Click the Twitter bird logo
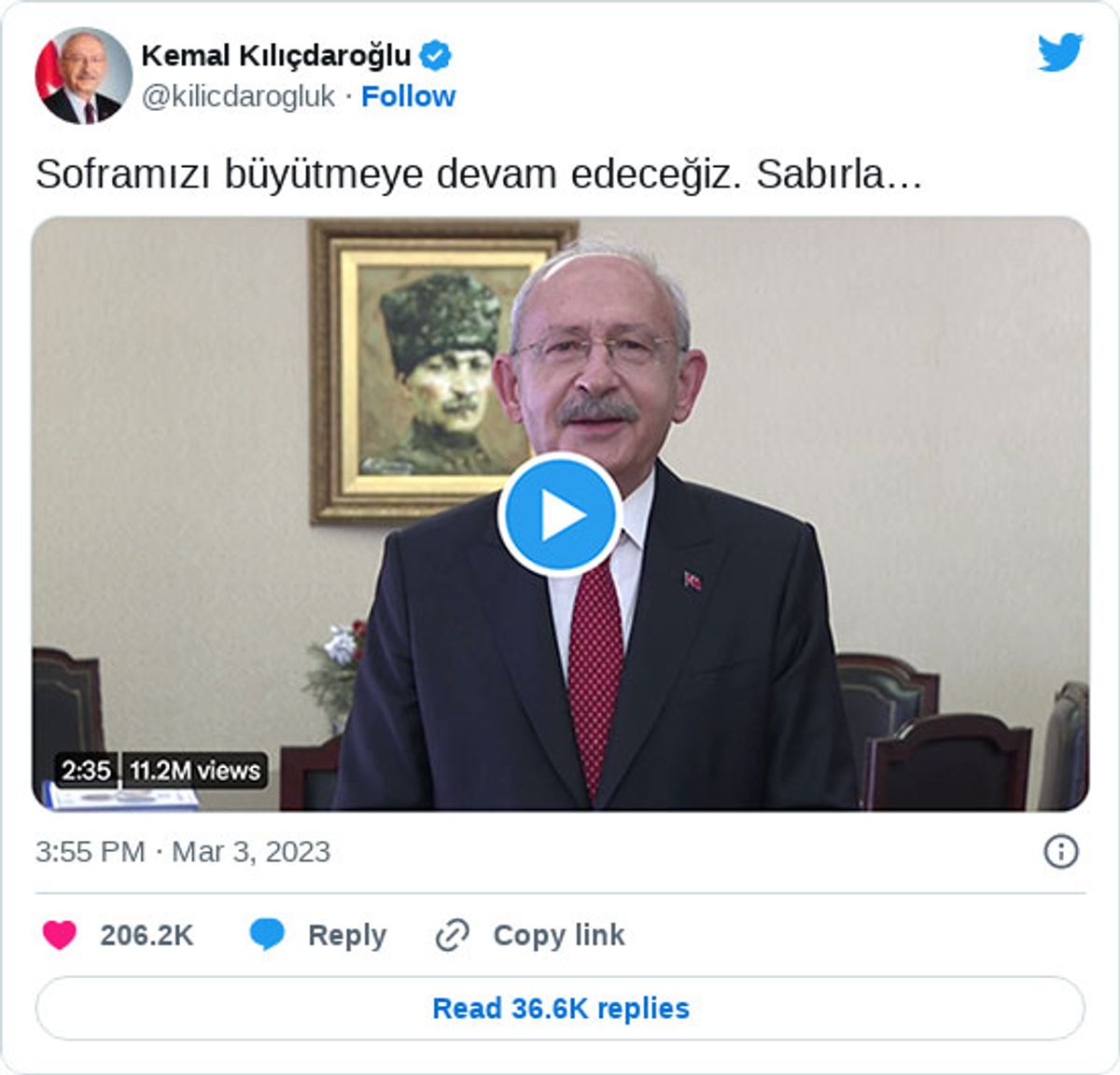This screenshot has height=1075, width=1120. click(x=1060, y=52)
